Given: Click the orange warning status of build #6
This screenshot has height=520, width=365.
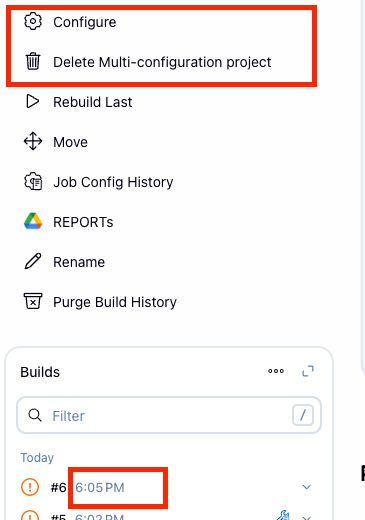Looking at the screenshot, I should coord(30,487).
